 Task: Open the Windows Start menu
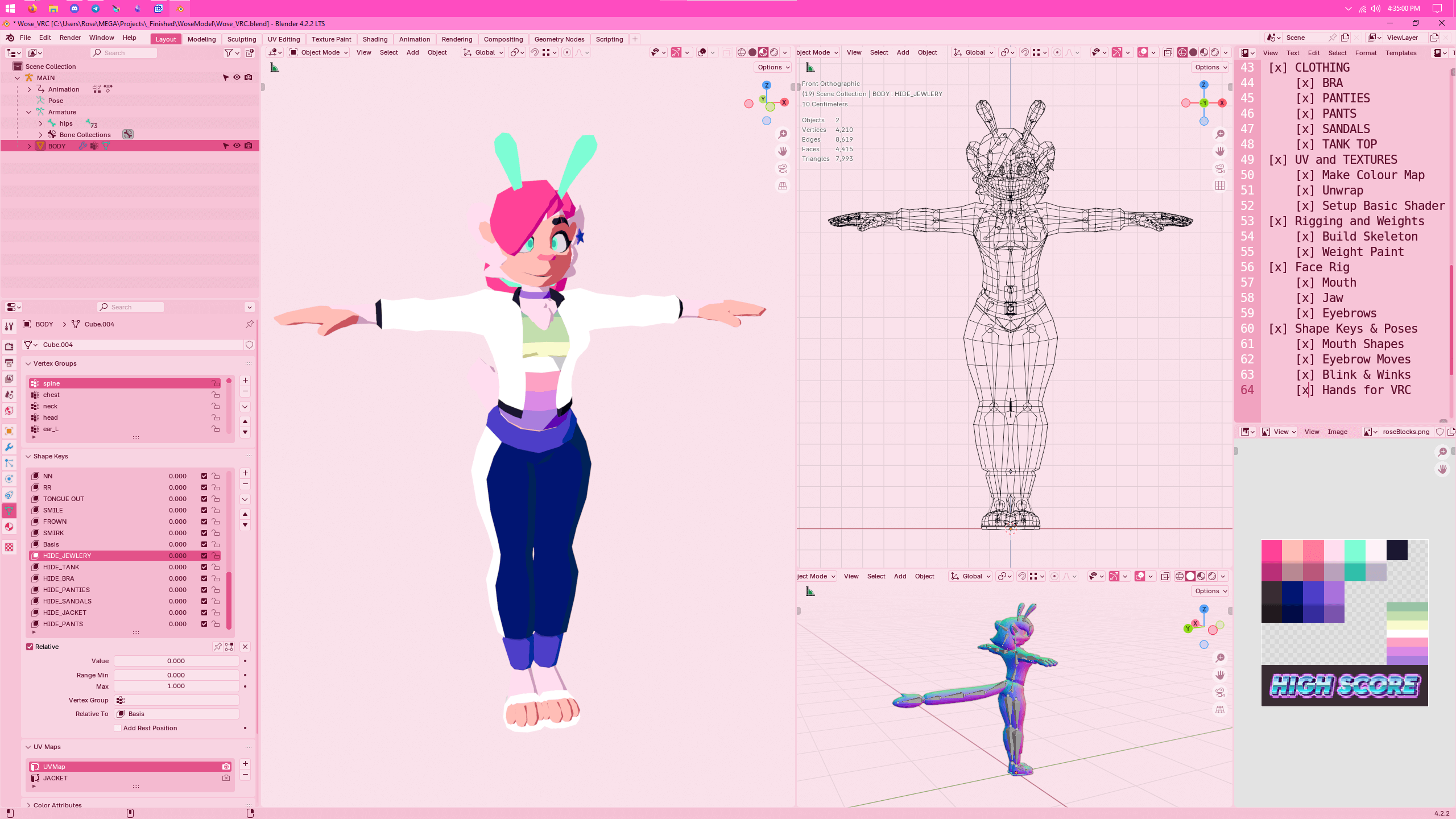point(10,9)
